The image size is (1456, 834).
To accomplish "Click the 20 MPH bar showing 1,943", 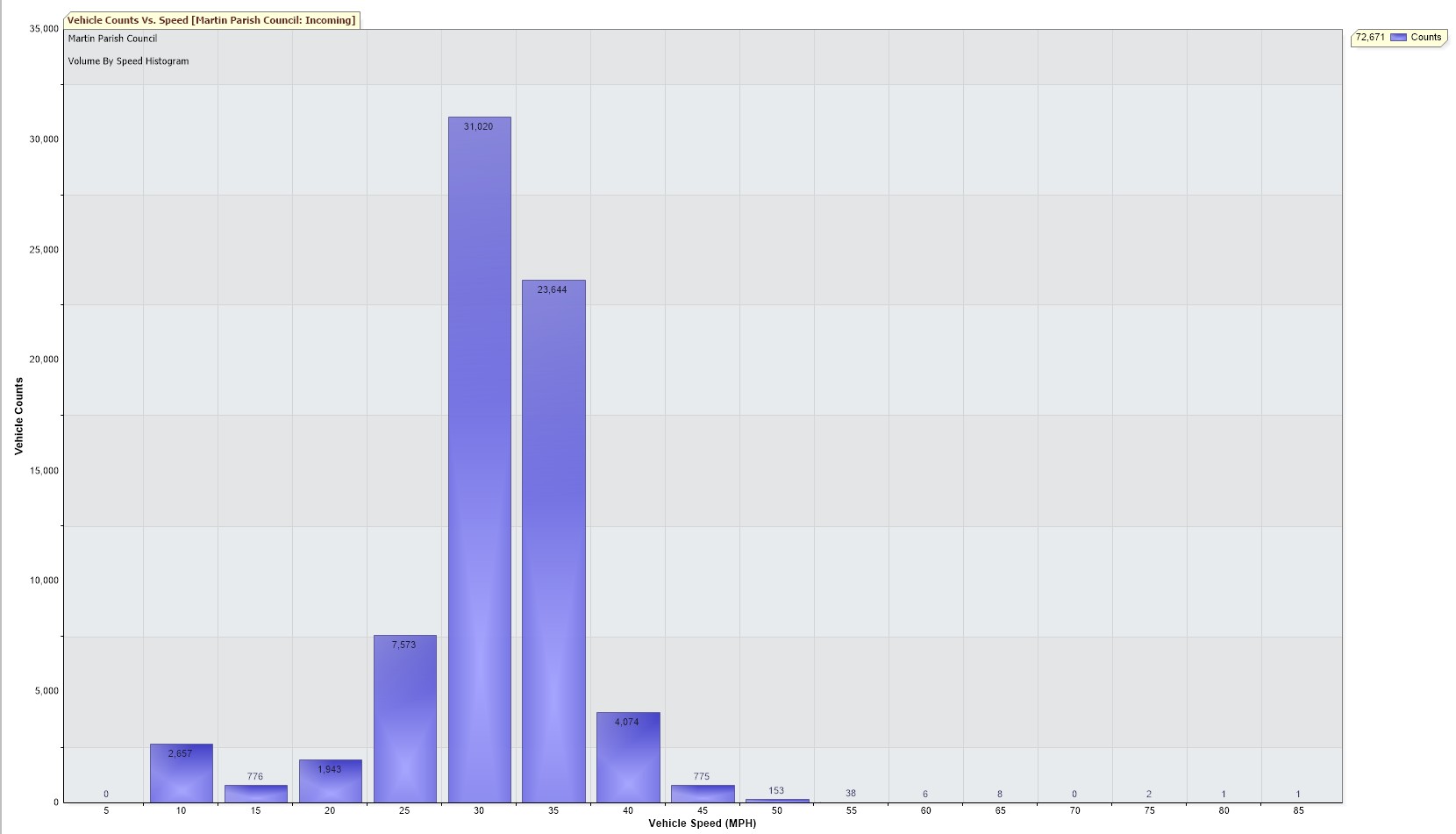I will tap(330, 782).
